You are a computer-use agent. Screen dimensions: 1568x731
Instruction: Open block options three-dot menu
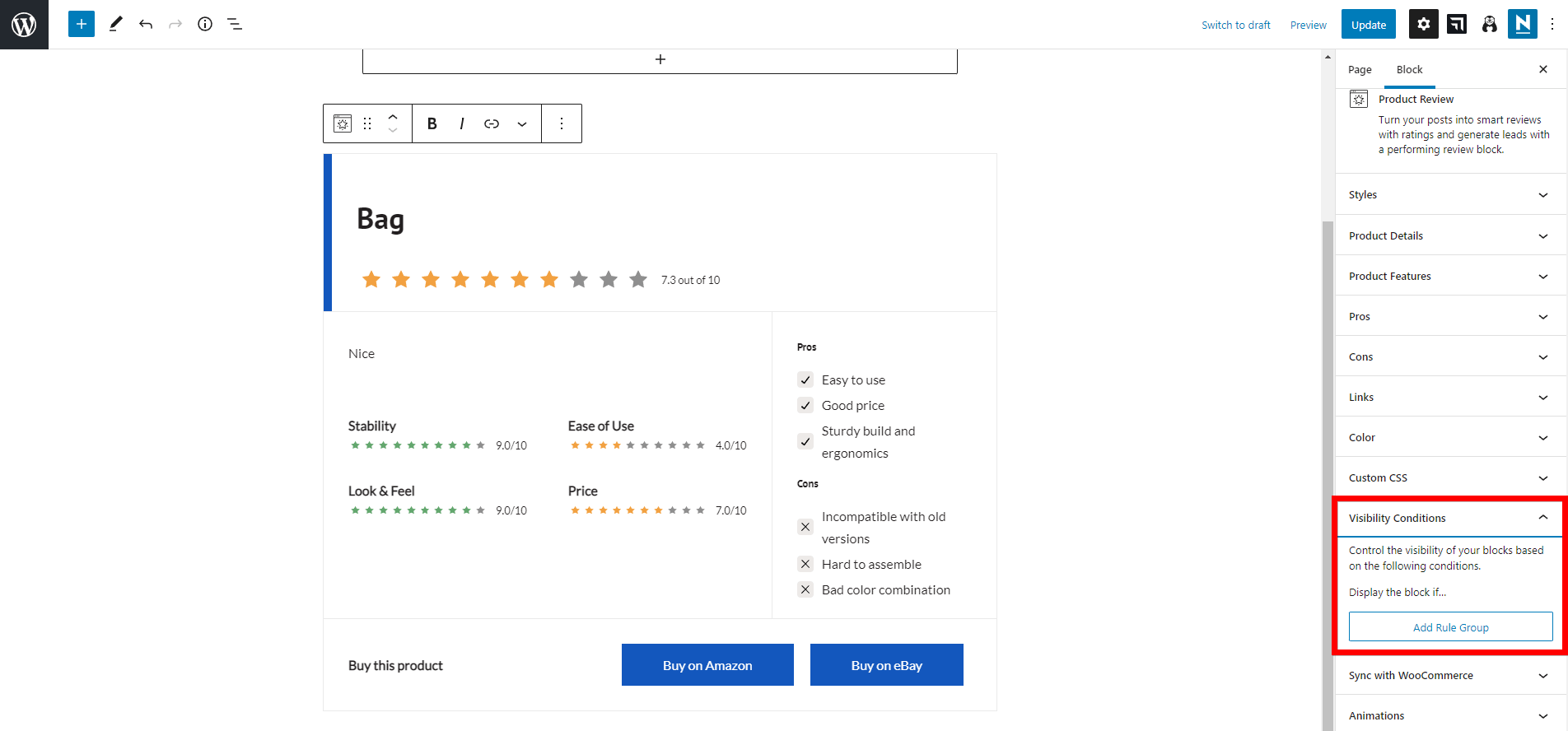tap(562, 123)
